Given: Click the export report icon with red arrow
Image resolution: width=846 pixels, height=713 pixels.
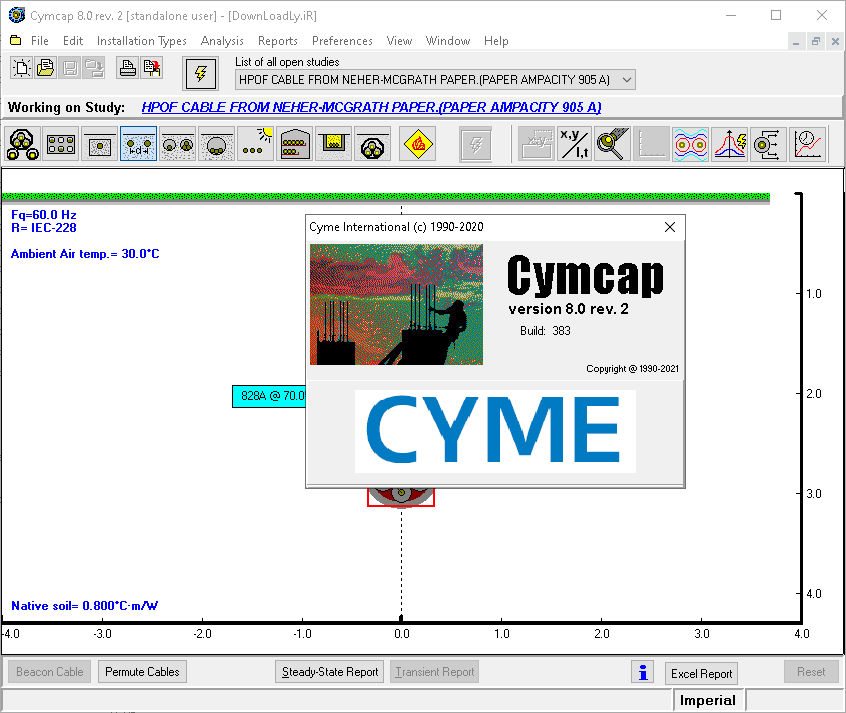Looking at the screenshot, I should click(152, 68).
